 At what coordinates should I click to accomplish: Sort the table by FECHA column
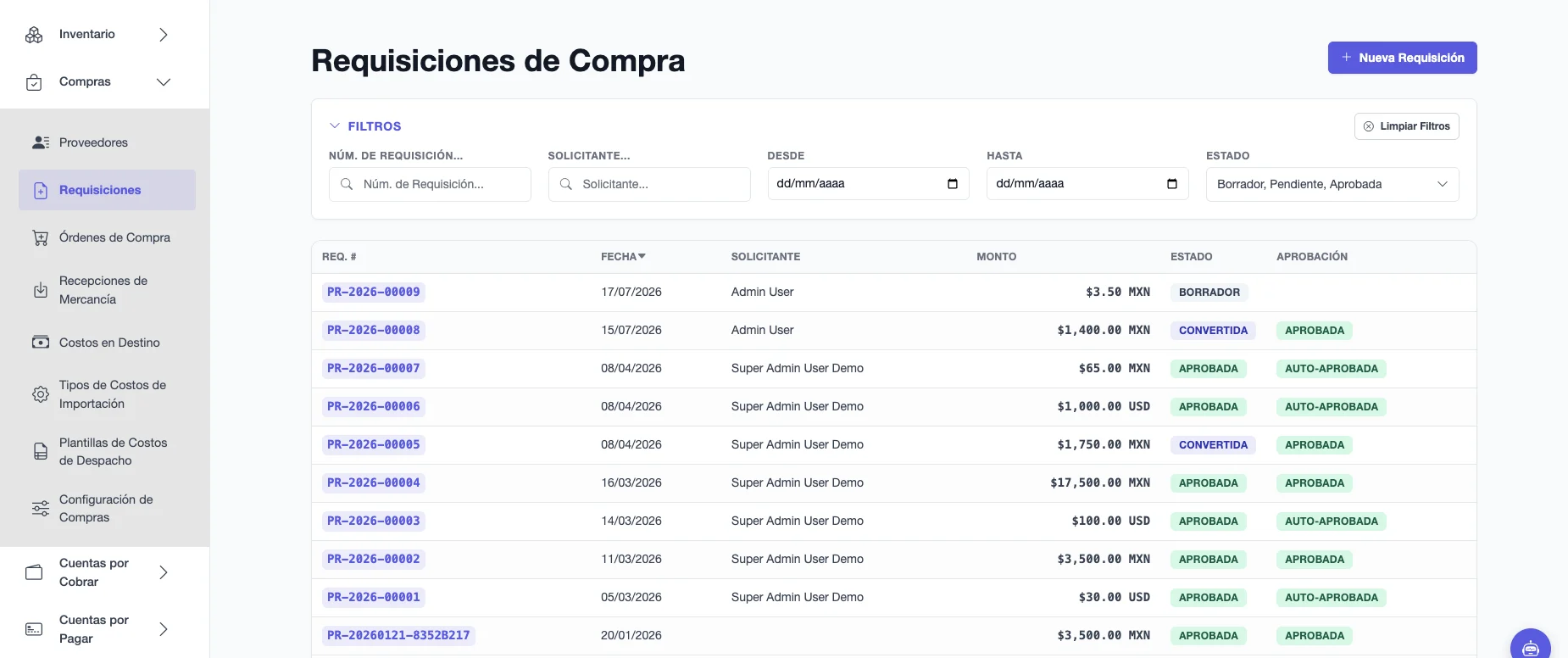click(623, 257)
